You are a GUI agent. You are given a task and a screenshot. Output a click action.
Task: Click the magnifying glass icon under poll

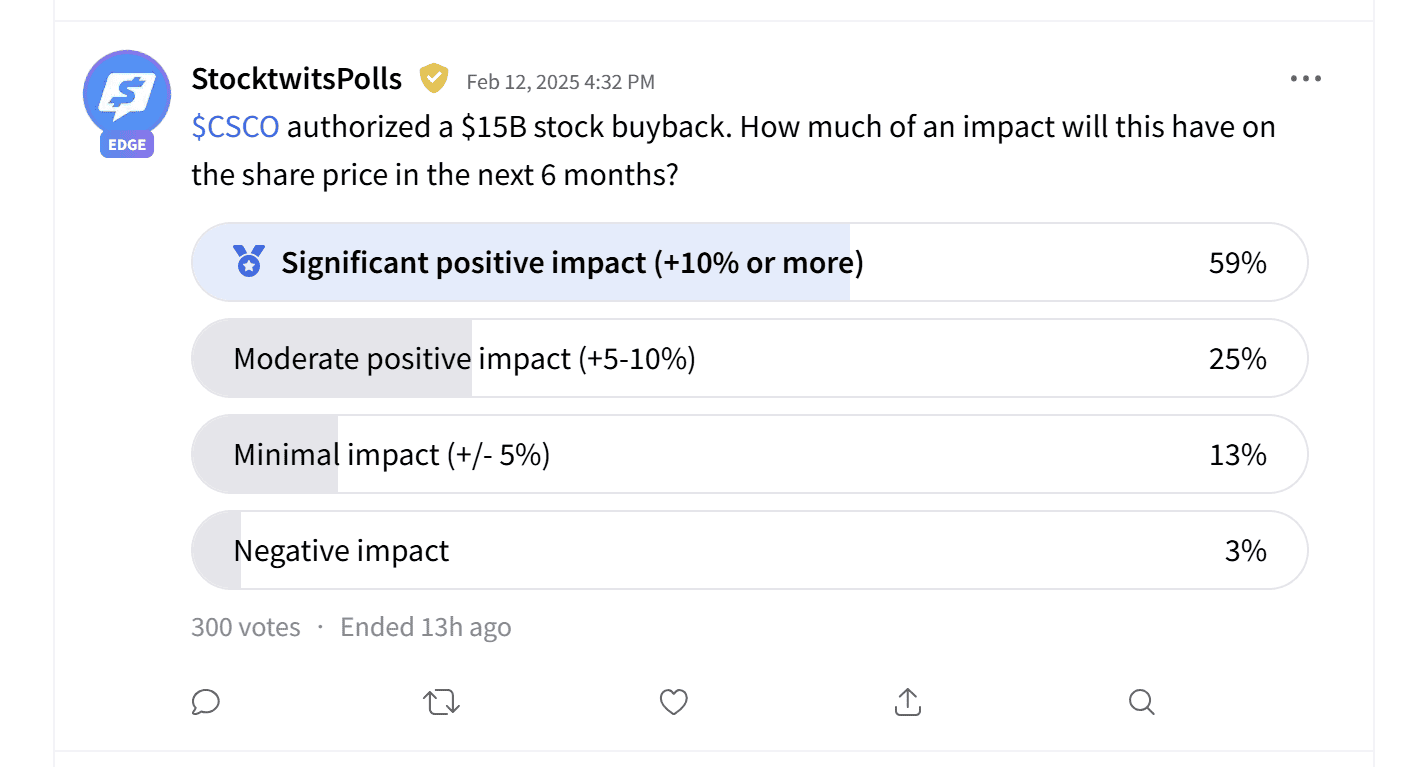pyautogui.click(x=1141, y=702)
